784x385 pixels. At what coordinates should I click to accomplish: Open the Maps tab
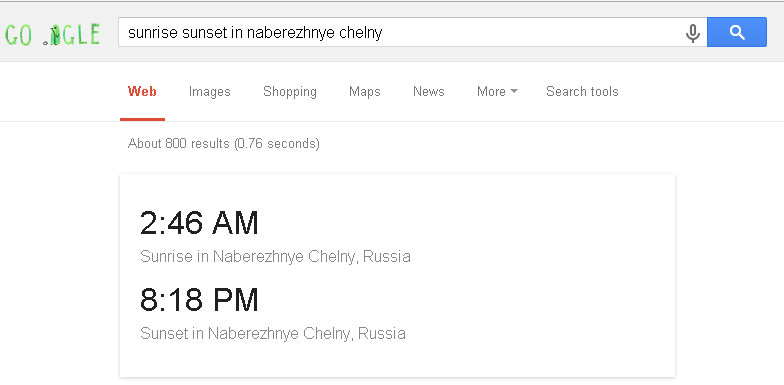coord(364,92)
